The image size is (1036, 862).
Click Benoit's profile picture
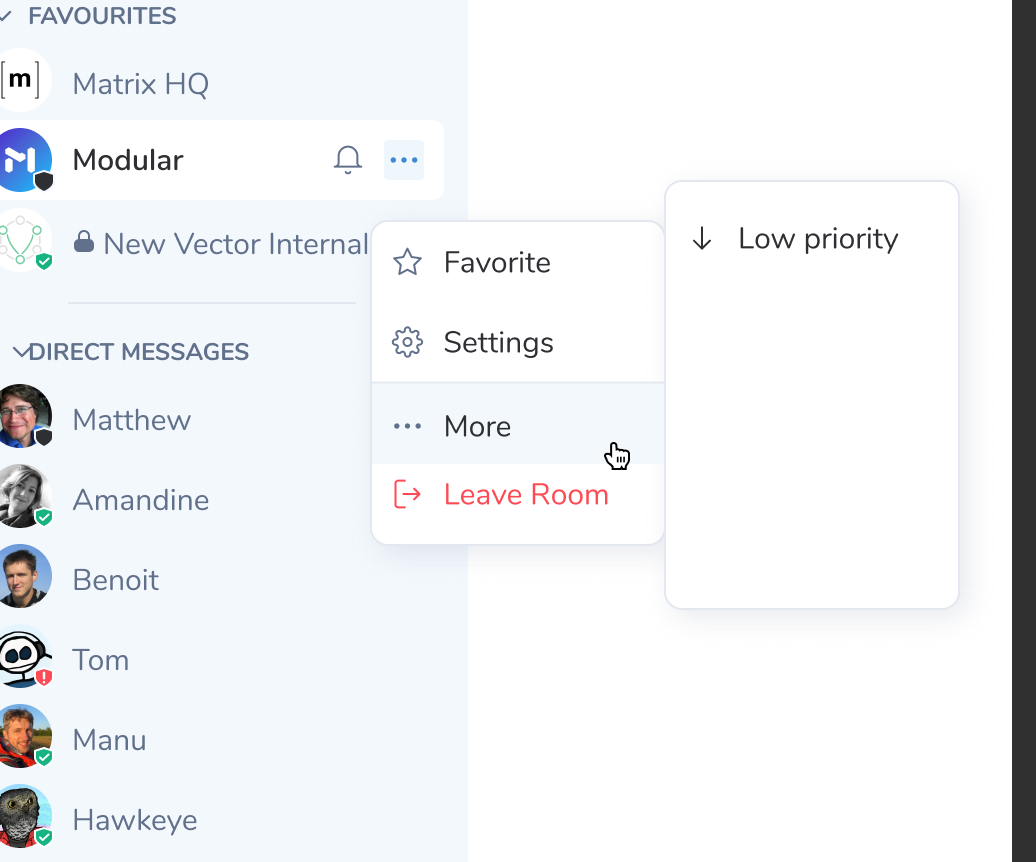pos(25,576)
